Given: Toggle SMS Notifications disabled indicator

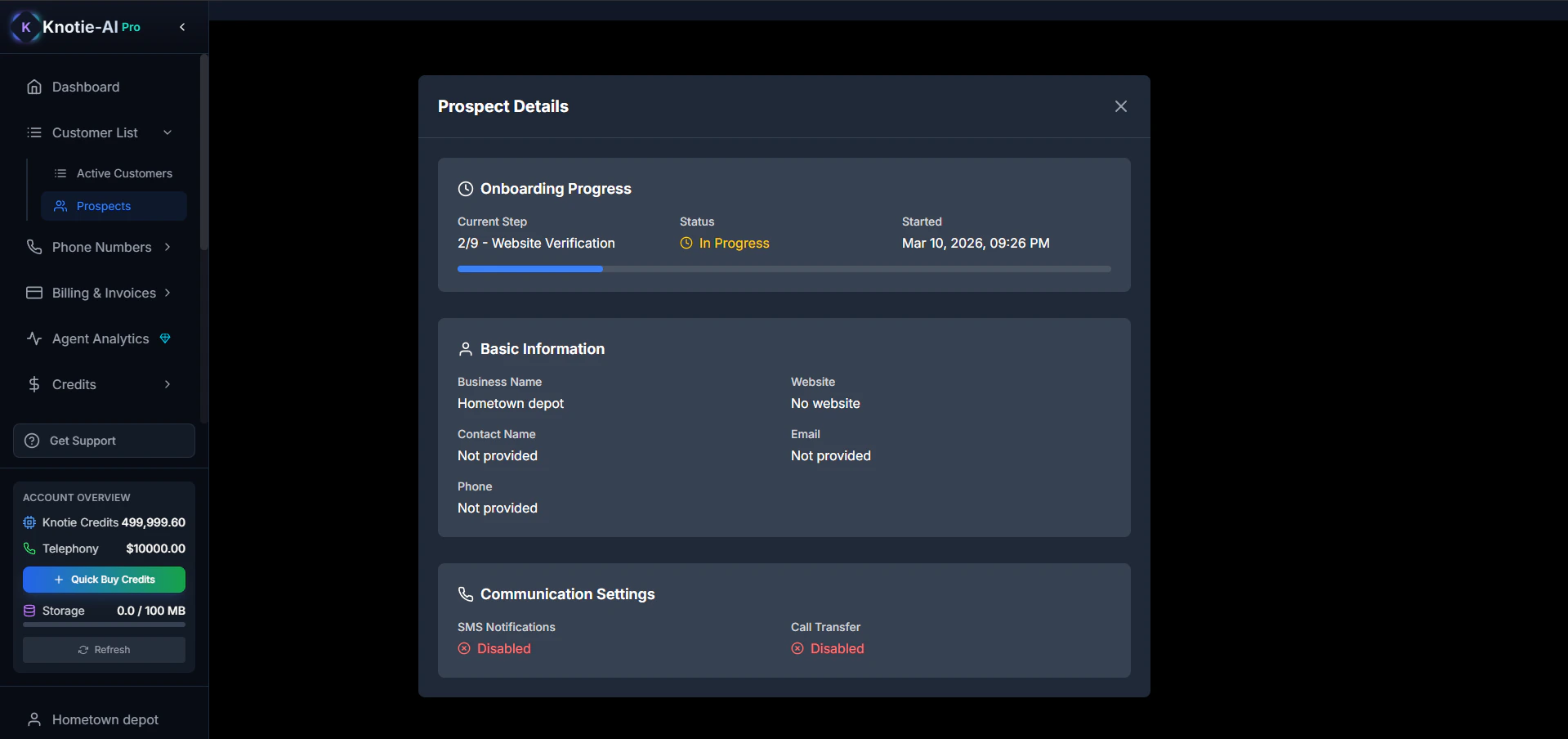Looking at the screenshot, I should click(463, 648).
